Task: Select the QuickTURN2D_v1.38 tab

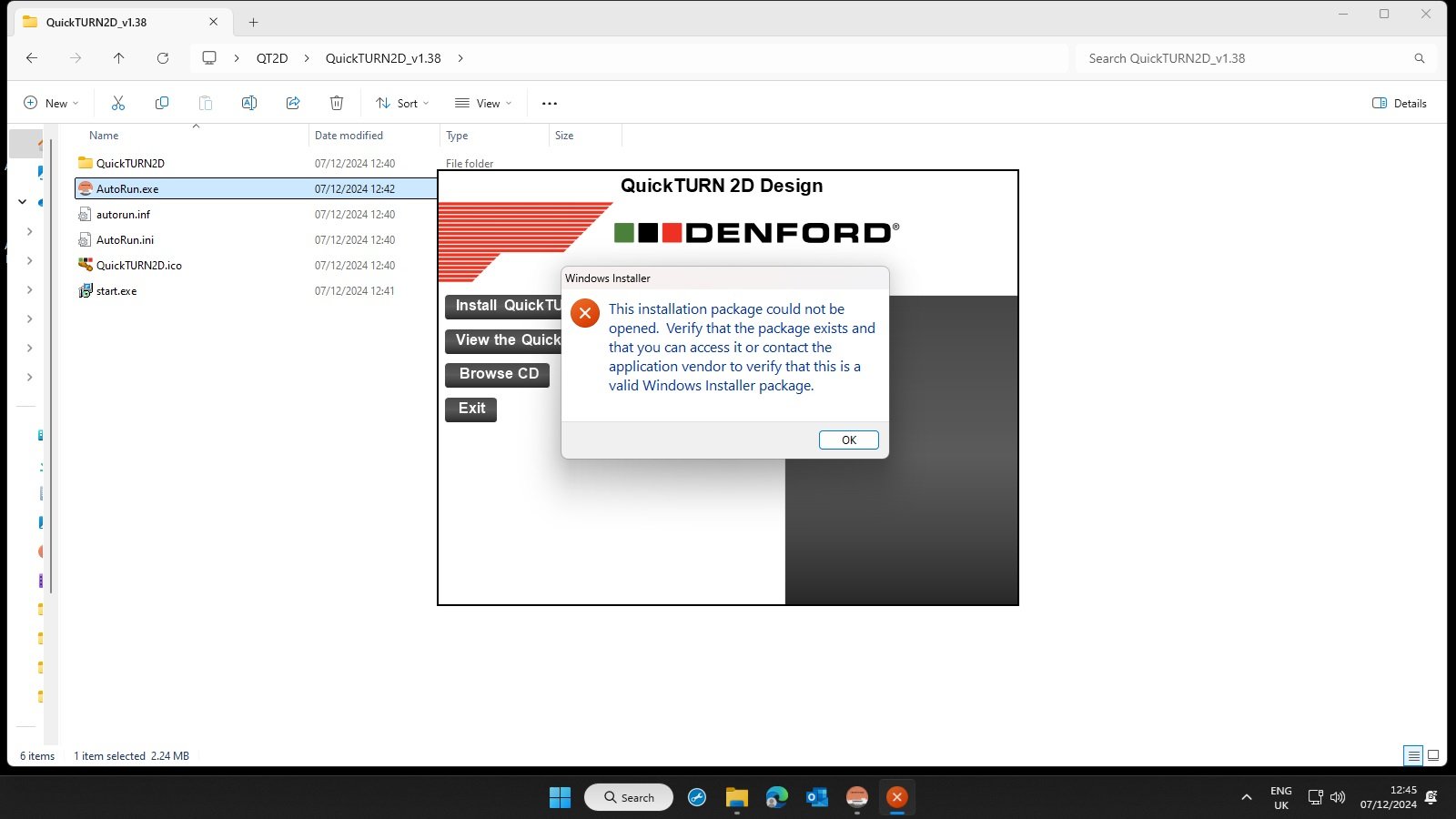Action: [123, 22]
